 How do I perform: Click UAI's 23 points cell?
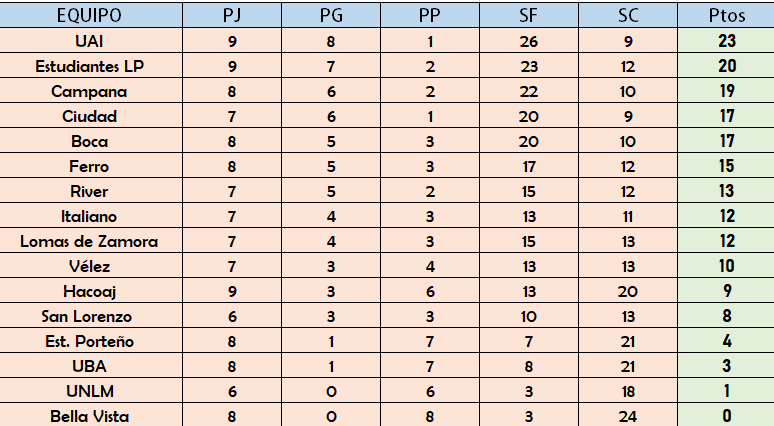[726, 40]
